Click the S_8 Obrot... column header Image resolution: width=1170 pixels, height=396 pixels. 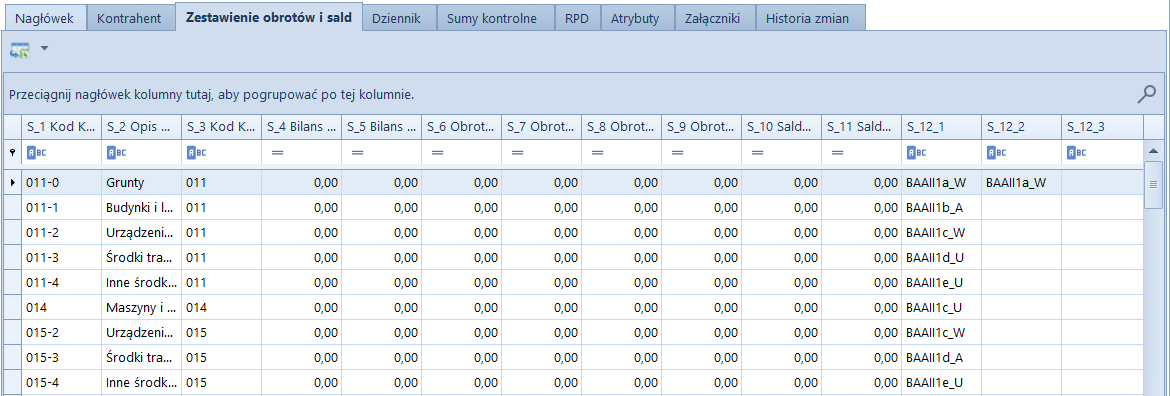[x=622, y=127]
